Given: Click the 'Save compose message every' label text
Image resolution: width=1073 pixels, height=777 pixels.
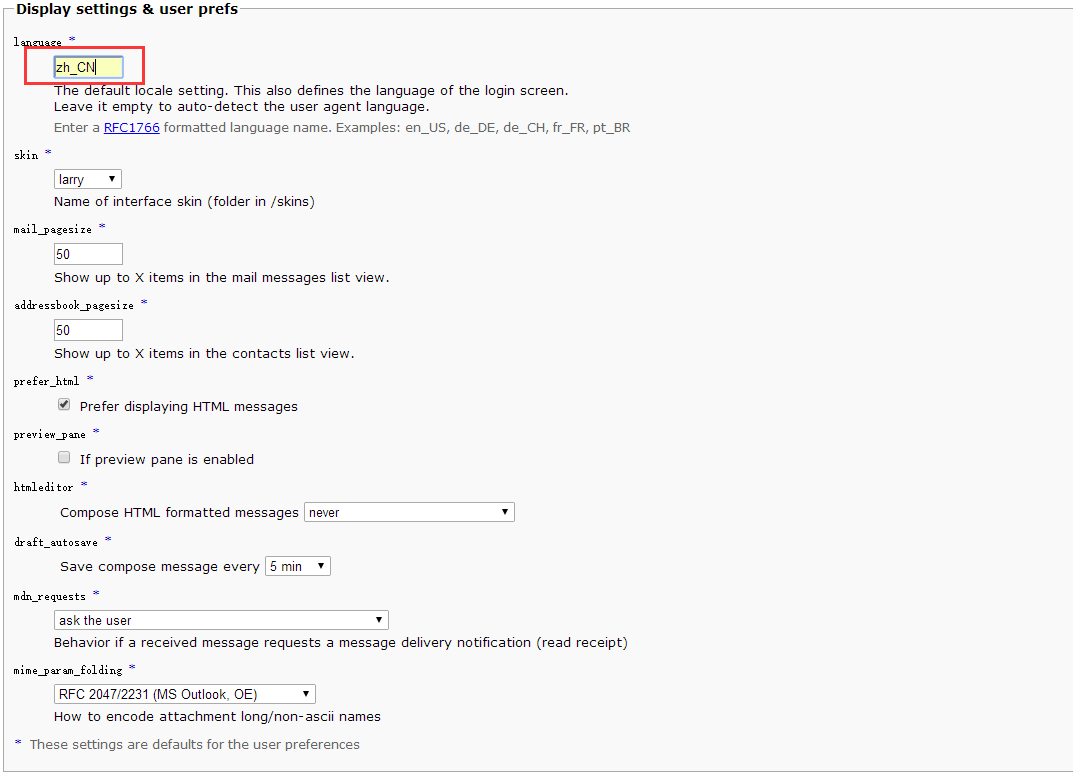Looking at the screenshot, I should 159,567.
